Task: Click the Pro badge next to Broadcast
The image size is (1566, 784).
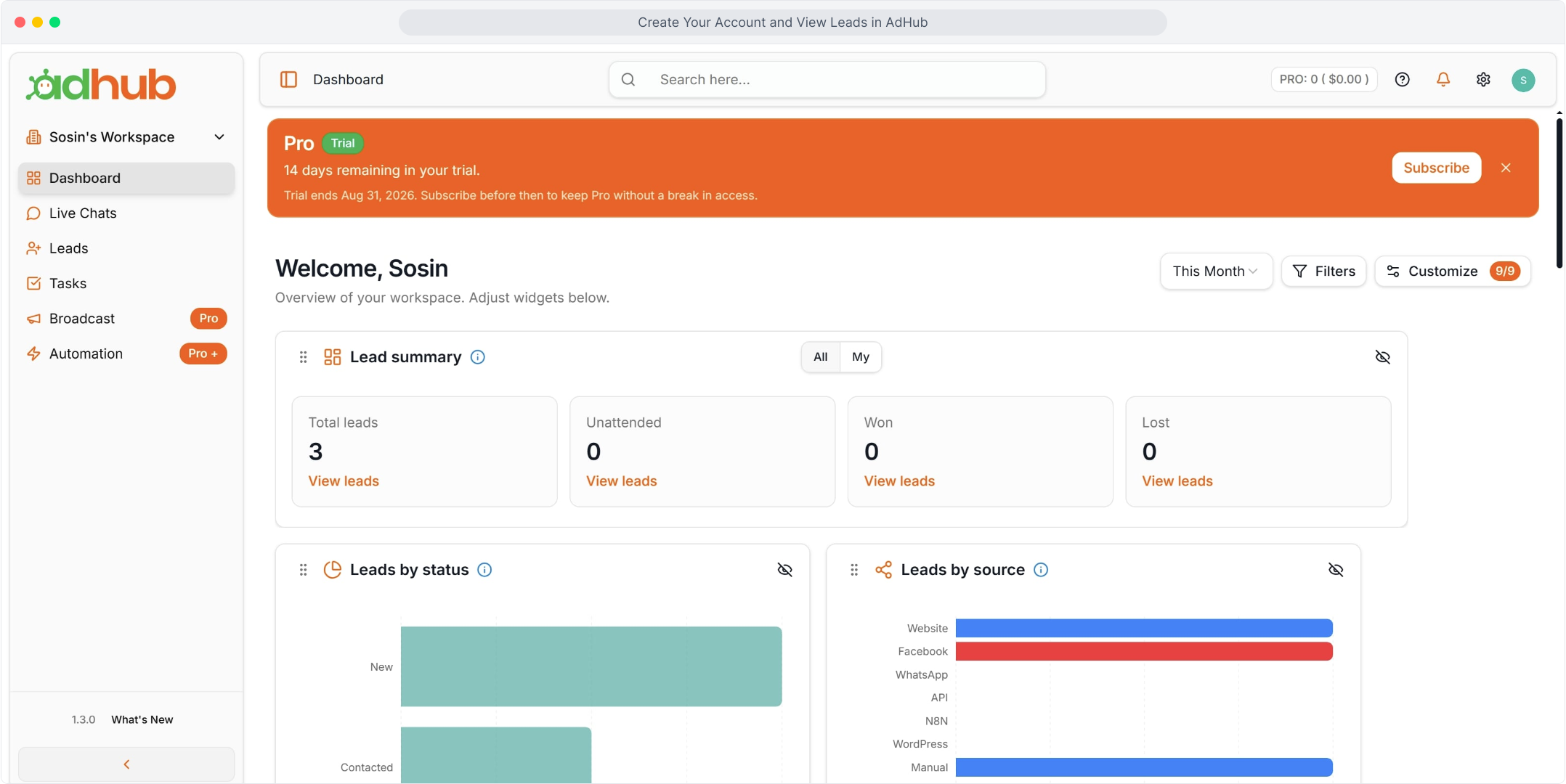Action: click(208, 319)
